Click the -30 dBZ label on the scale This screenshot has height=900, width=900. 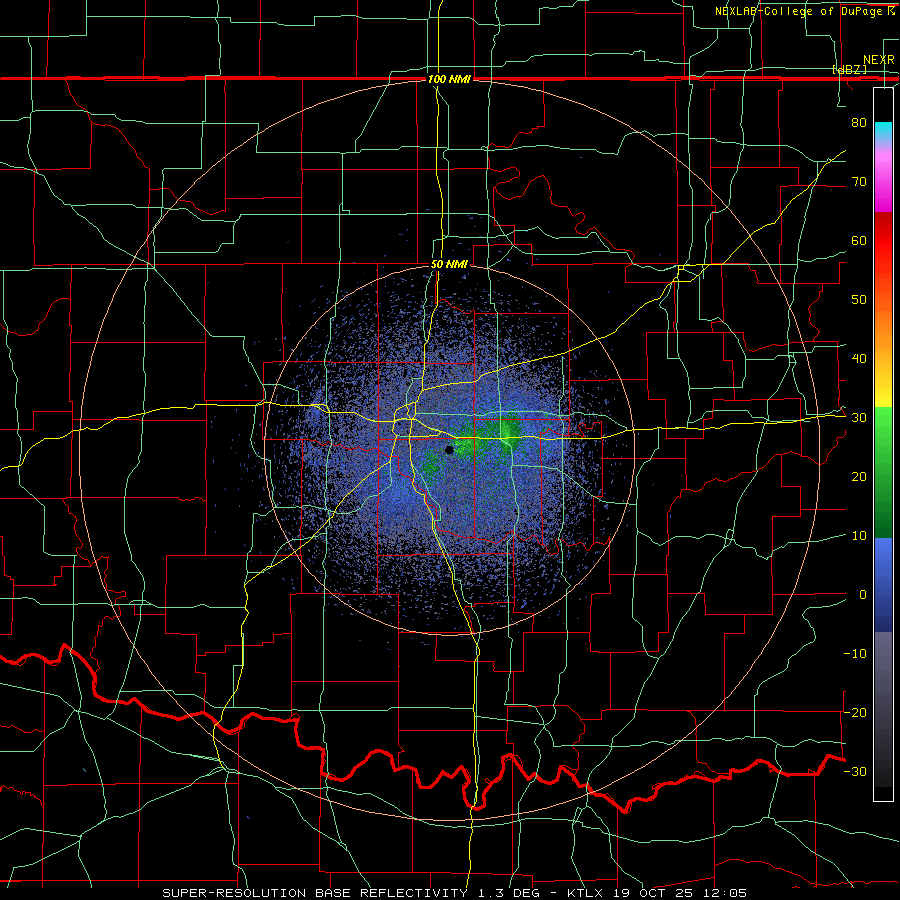[855, 771]
